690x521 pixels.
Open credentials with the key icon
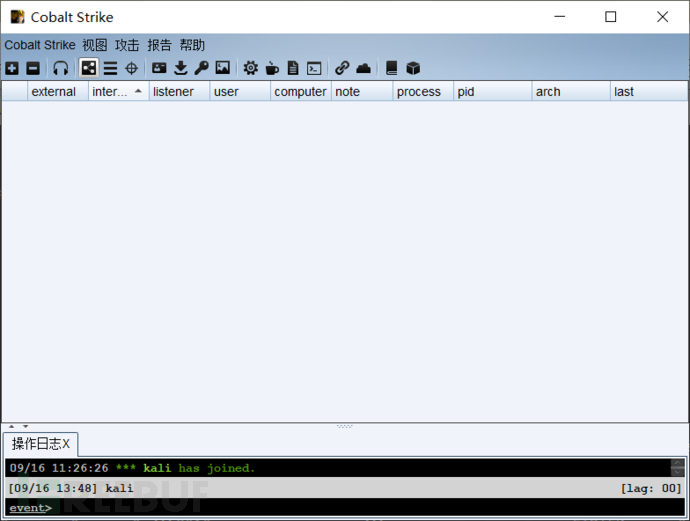[x=201, y=68]
